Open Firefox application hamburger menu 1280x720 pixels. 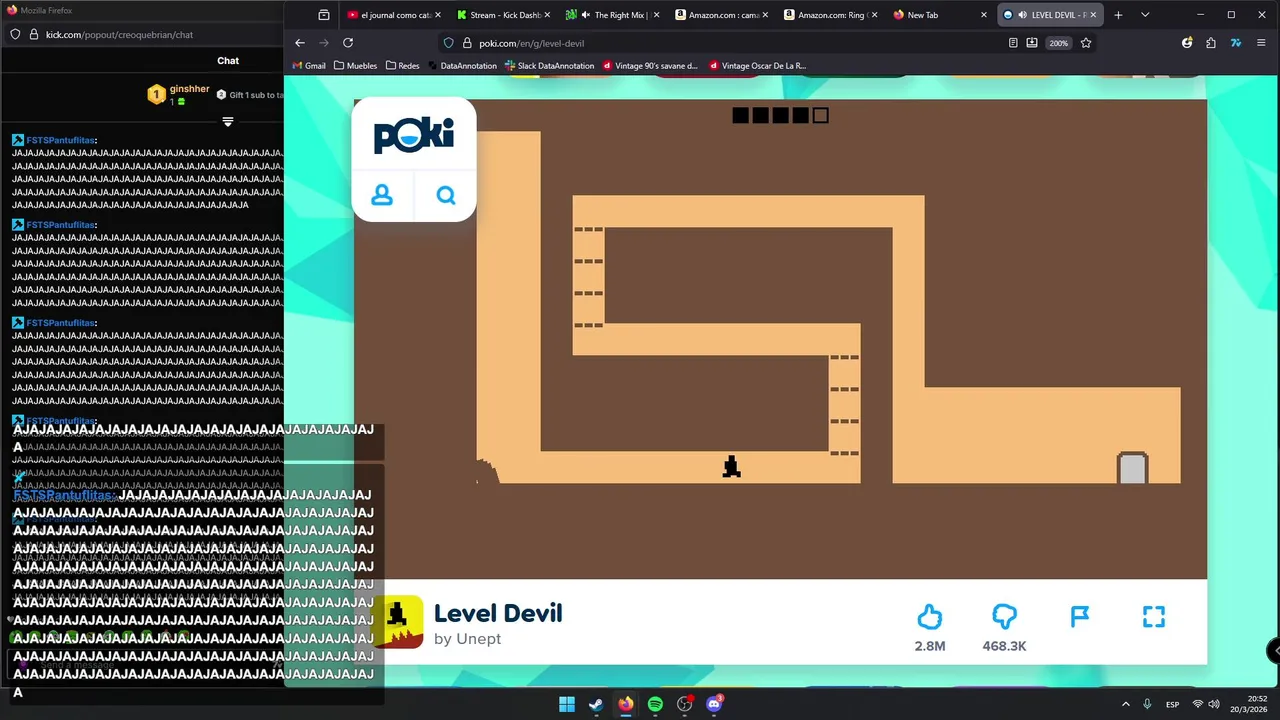coord(1261,43)
